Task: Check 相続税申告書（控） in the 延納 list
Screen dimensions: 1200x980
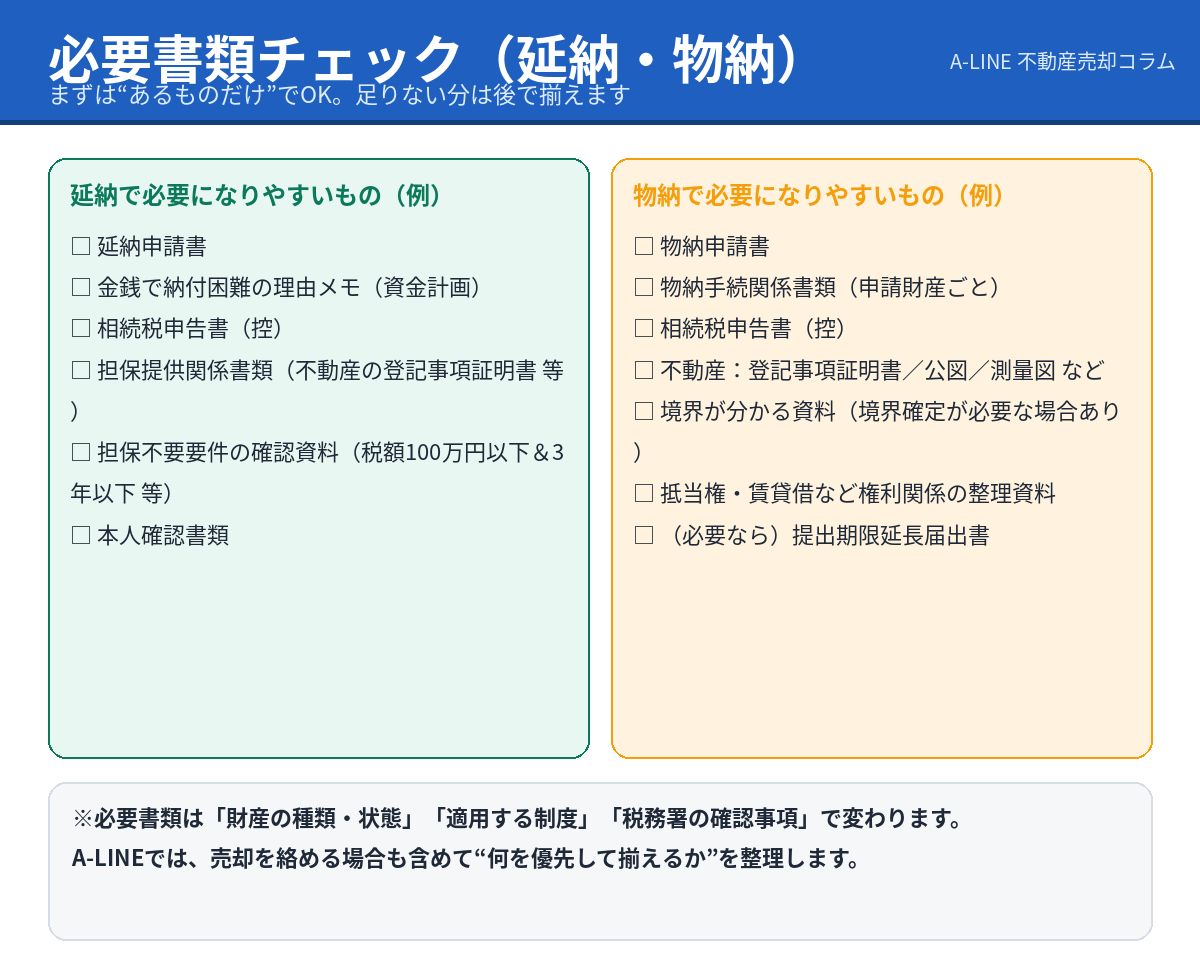Action: click(x=81, y=329)
